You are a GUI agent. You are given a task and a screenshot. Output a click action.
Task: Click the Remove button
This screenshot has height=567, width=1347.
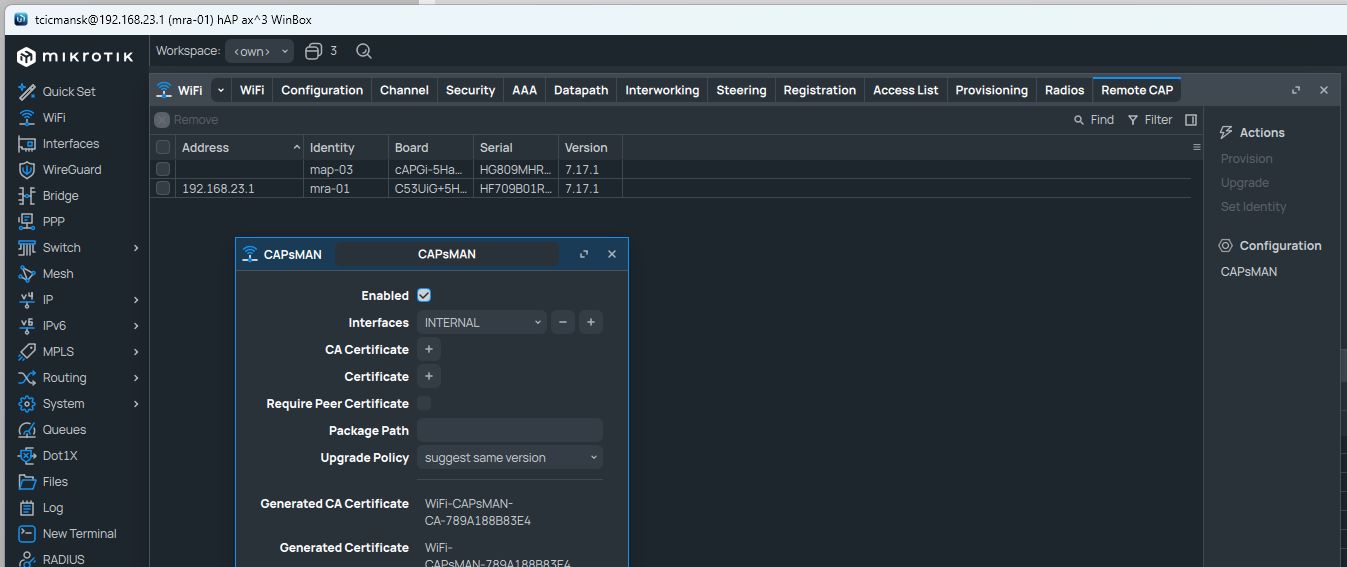186,120
